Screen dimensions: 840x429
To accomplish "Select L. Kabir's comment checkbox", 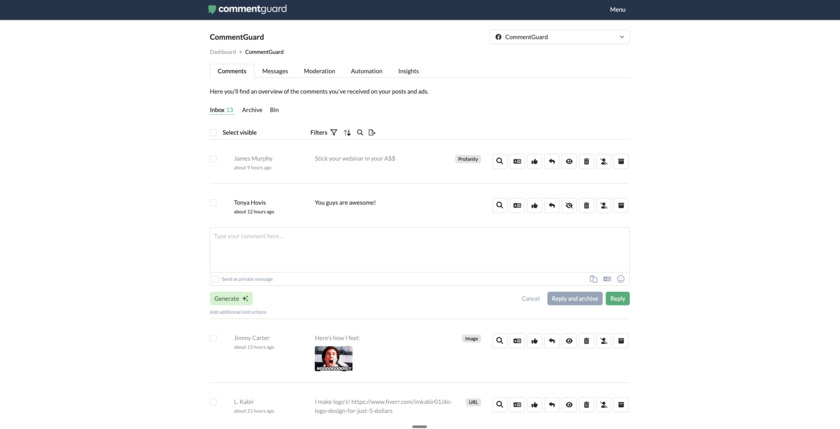I will click(213, 402).
